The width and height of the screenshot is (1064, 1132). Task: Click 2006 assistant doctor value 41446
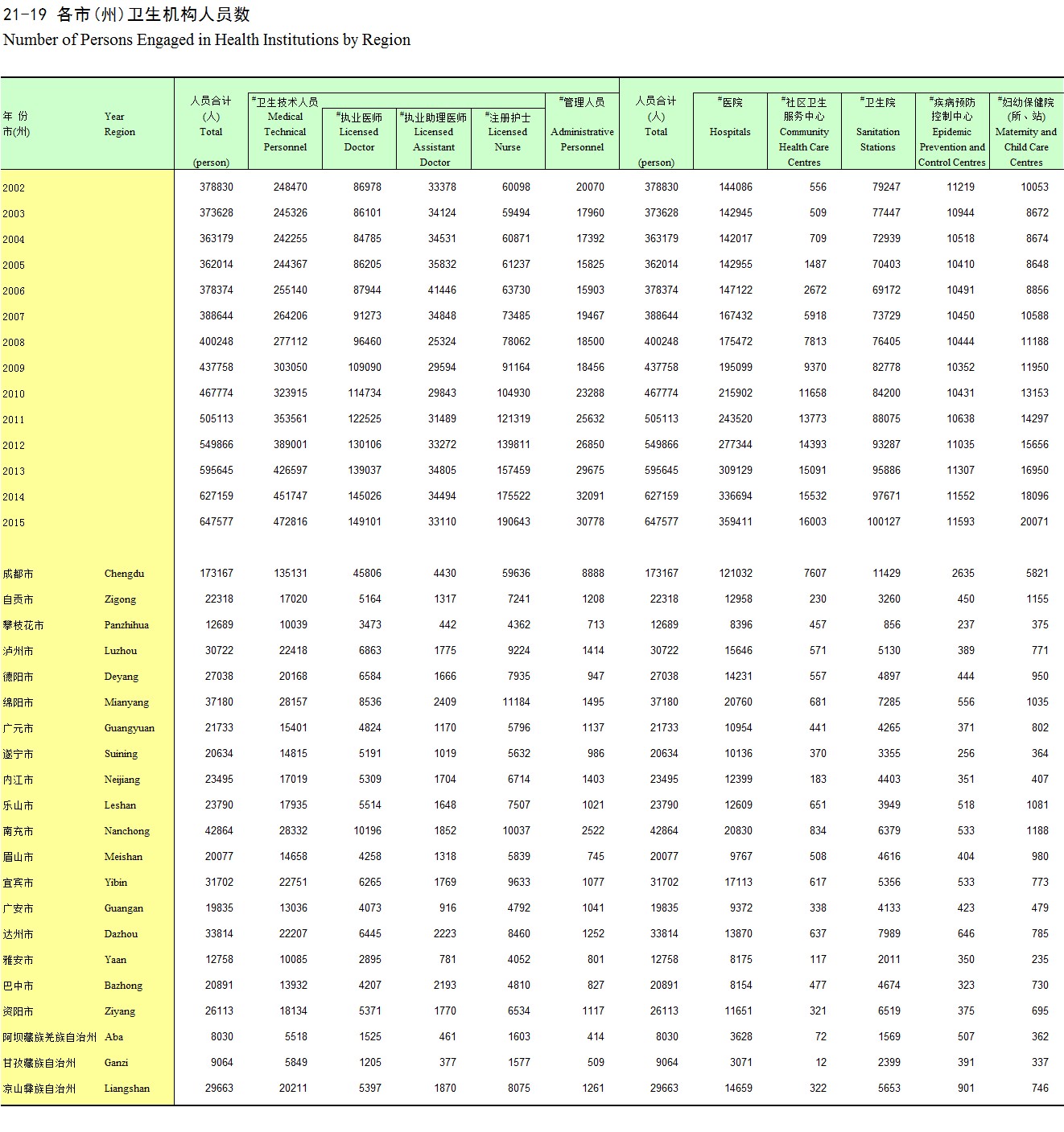(442, 290)
